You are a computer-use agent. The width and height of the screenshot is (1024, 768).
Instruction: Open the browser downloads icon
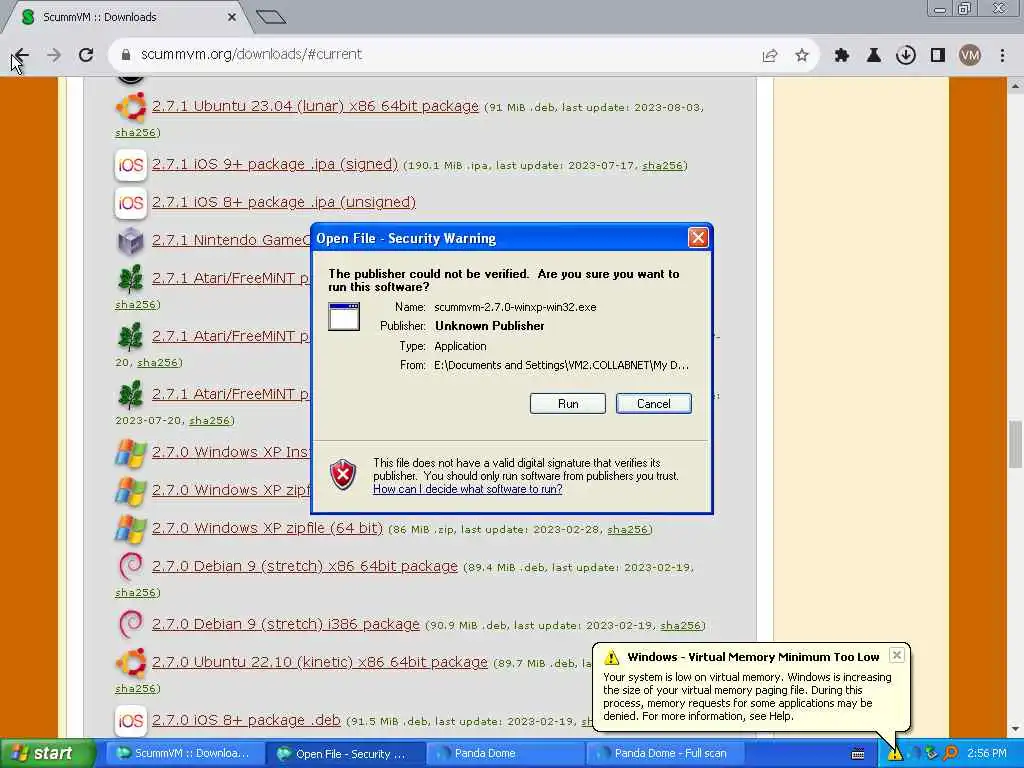(905, 56)
